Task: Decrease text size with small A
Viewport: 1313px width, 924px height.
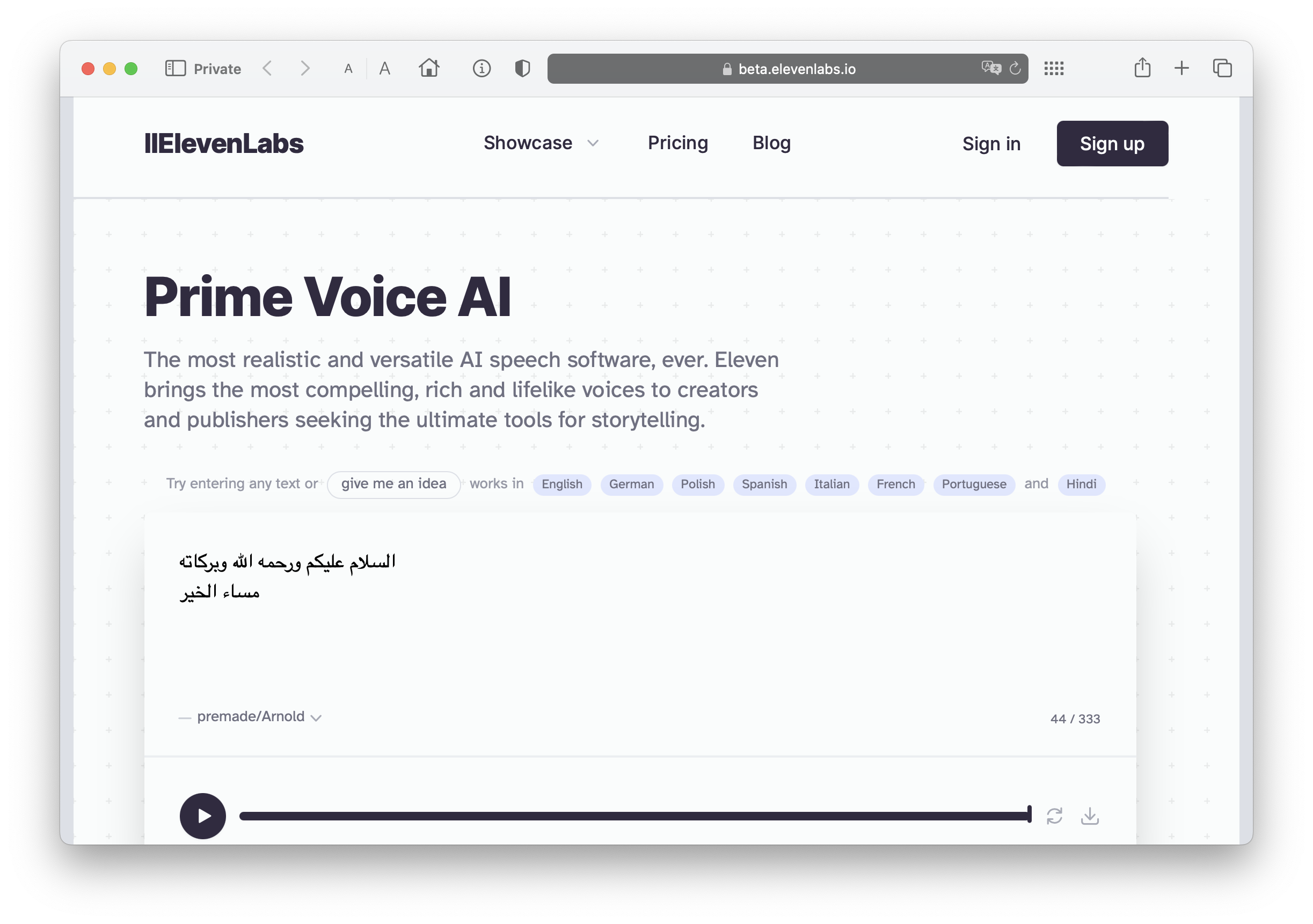Action: (x=348, y=69)
